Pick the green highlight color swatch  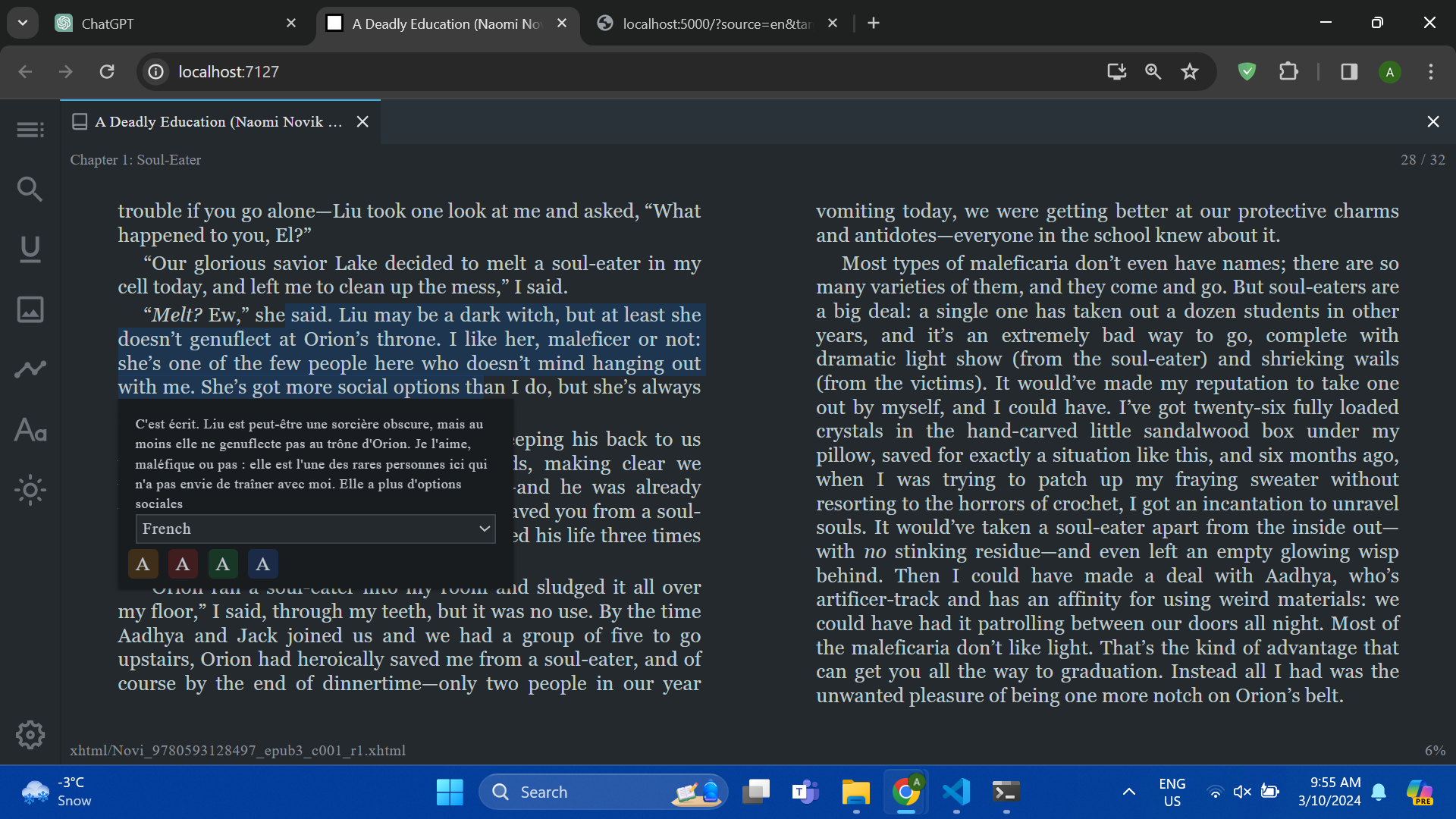pyautogui.click(x=222, y=564)
